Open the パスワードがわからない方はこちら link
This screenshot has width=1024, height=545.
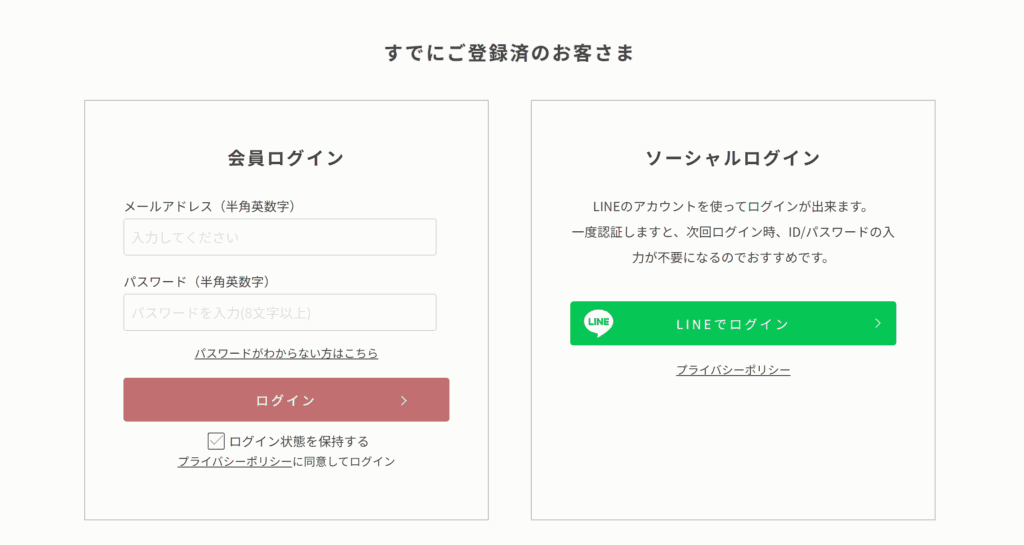(x=286, y=353)
